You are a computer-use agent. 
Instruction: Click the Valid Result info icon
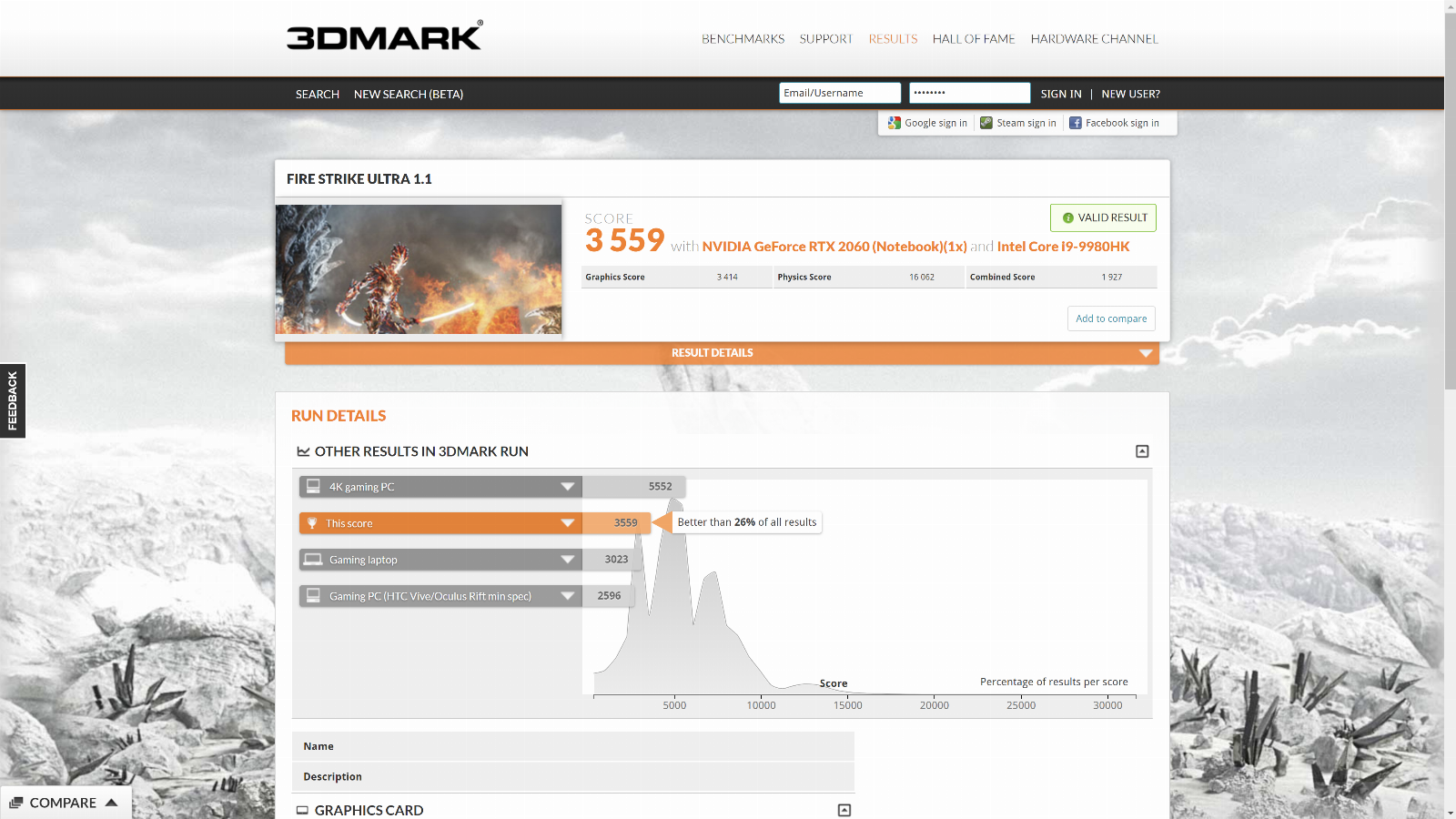(1068, 217)
